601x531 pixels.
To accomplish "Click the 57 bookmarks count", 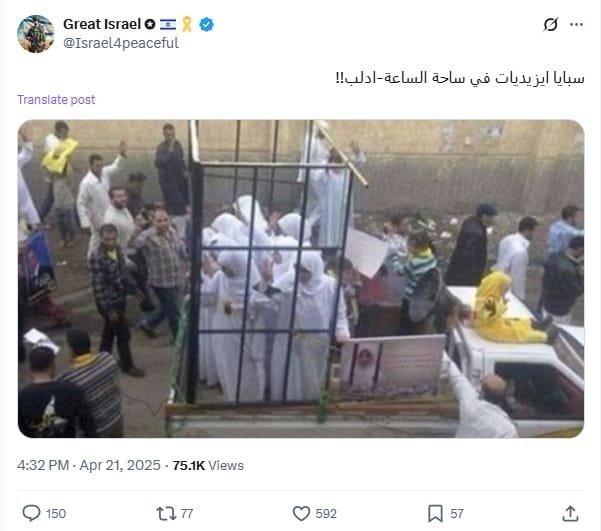I will point(457,514).
